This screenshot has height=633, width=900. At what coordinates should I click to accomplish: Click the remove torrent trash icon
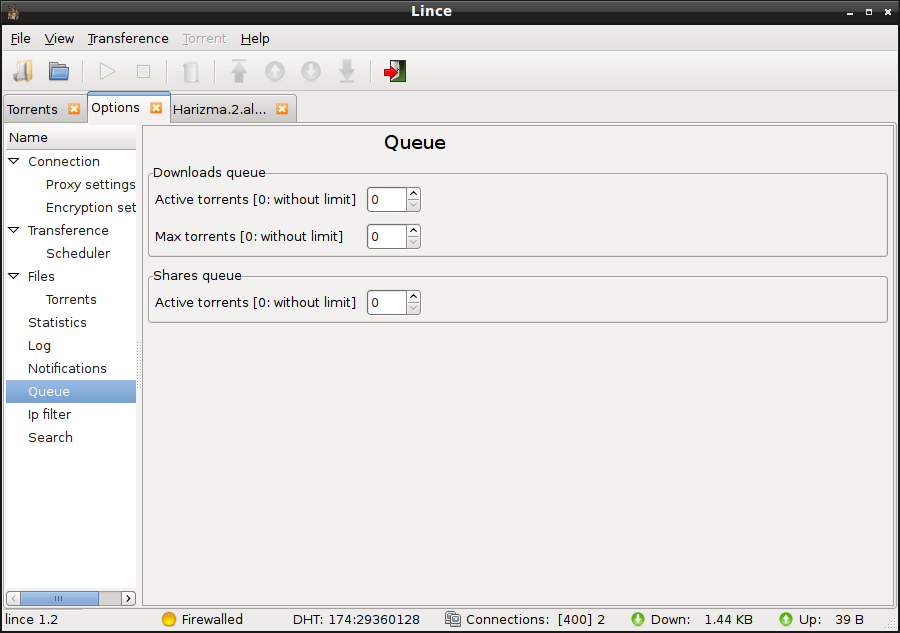[x=191, y=72]
